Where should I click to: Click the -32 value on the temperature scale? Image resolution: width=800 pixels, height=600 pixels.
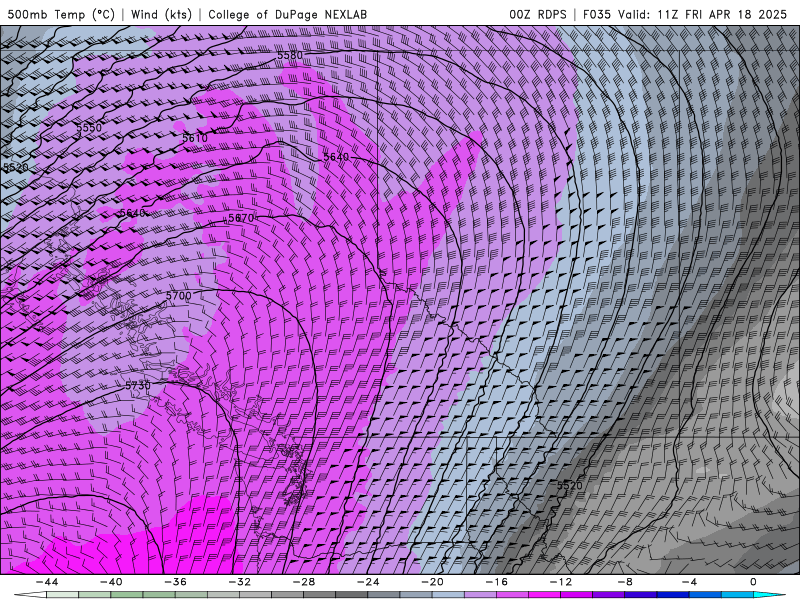[240, 582]
